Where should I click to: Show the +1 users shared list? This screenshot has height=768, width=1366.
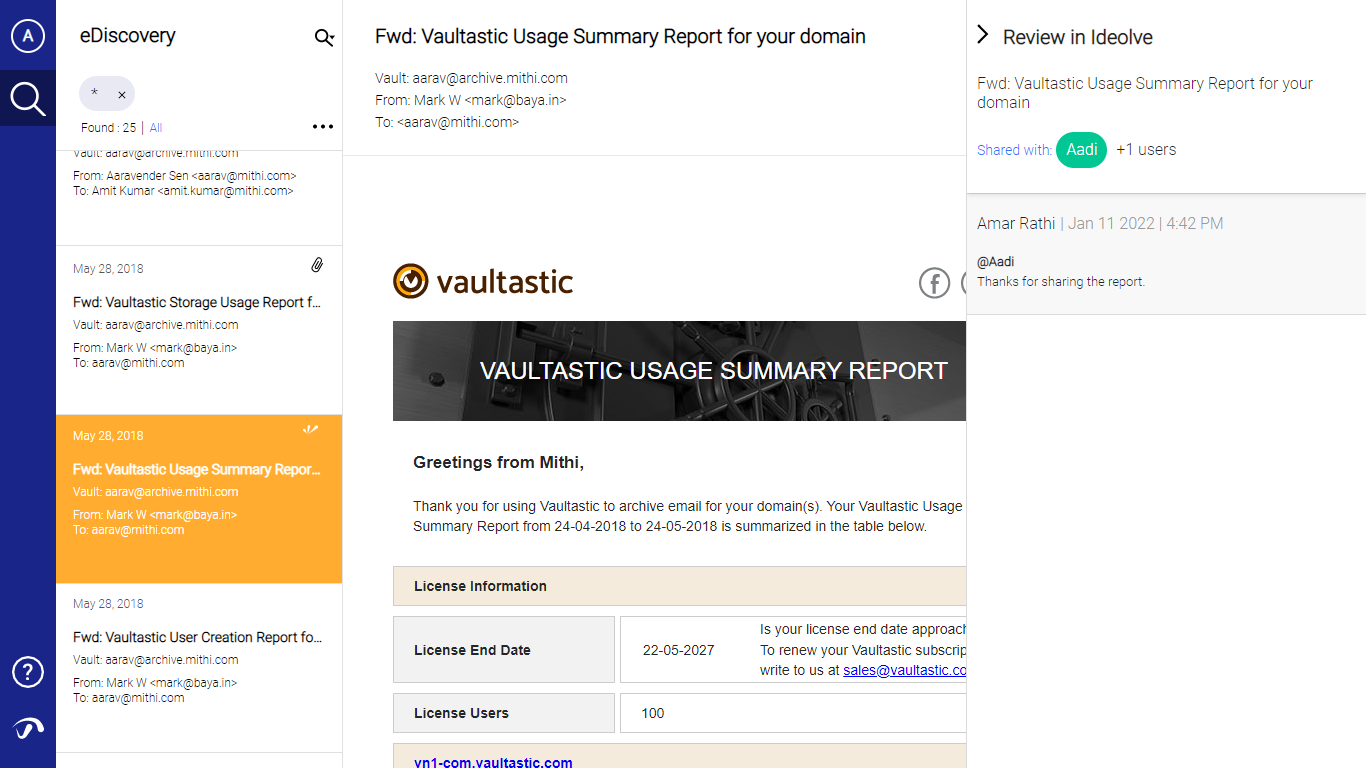point(1146,150)
